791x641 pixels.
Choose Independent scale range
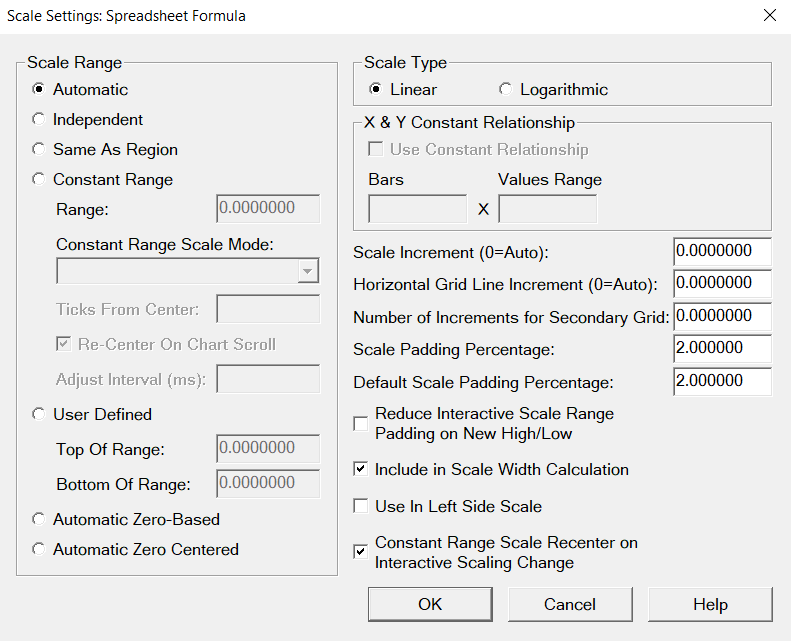[39, 120]
